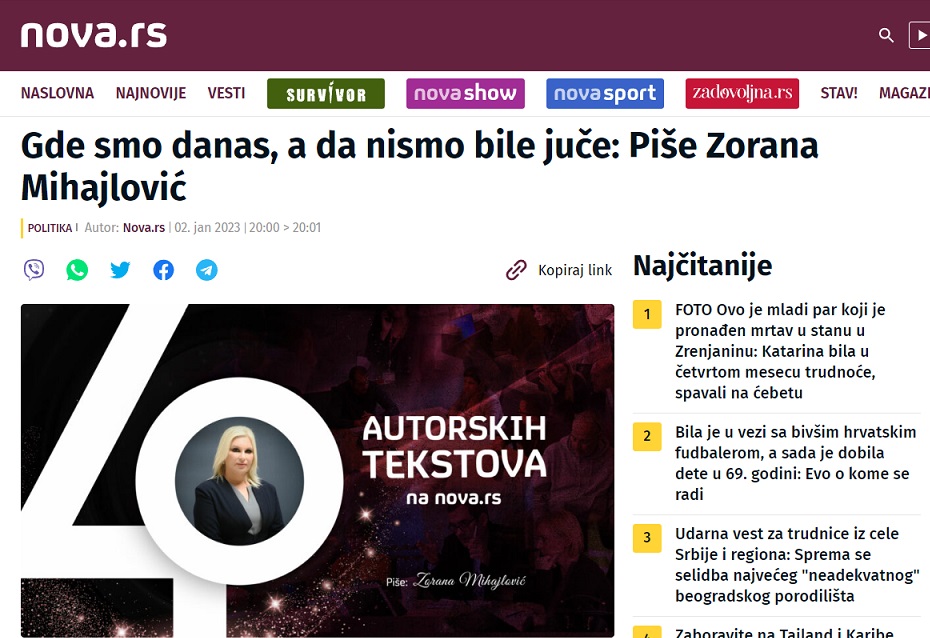Click the POLITIKA category link
930x638 pixels.
tap(50, 228)
